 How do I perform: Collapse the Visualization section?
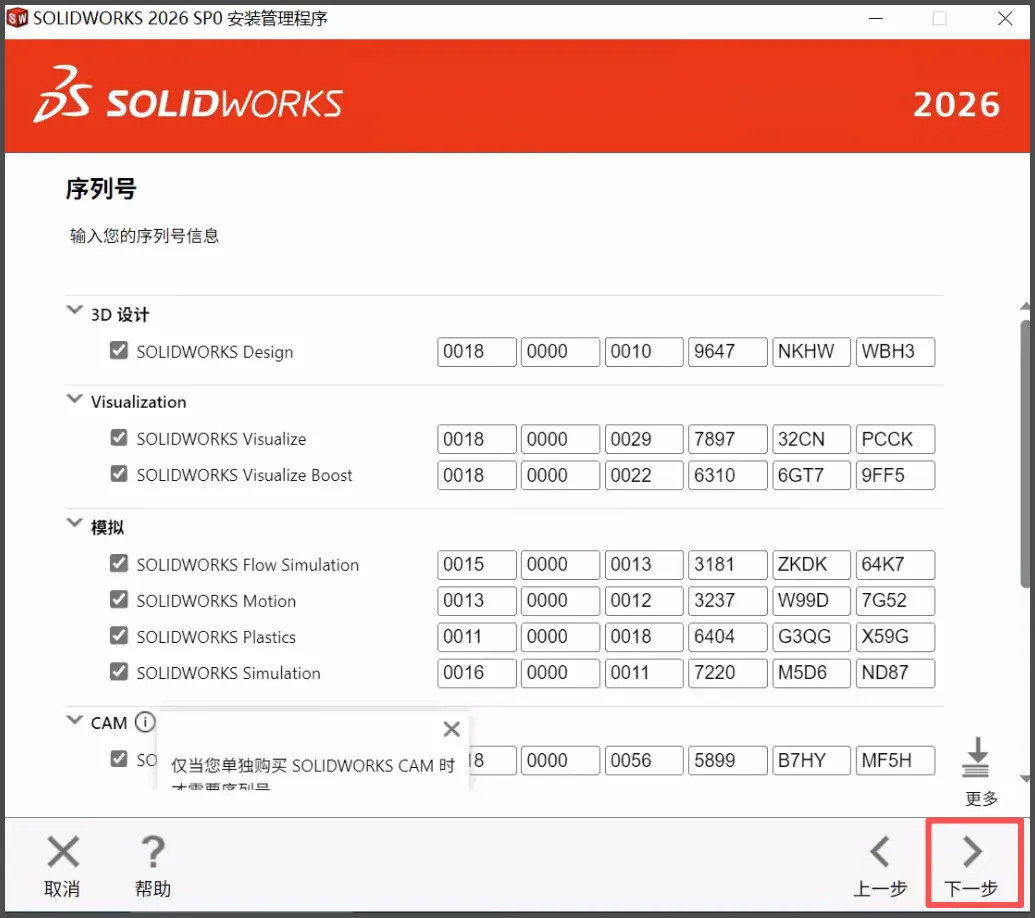[x=75, y=399]
